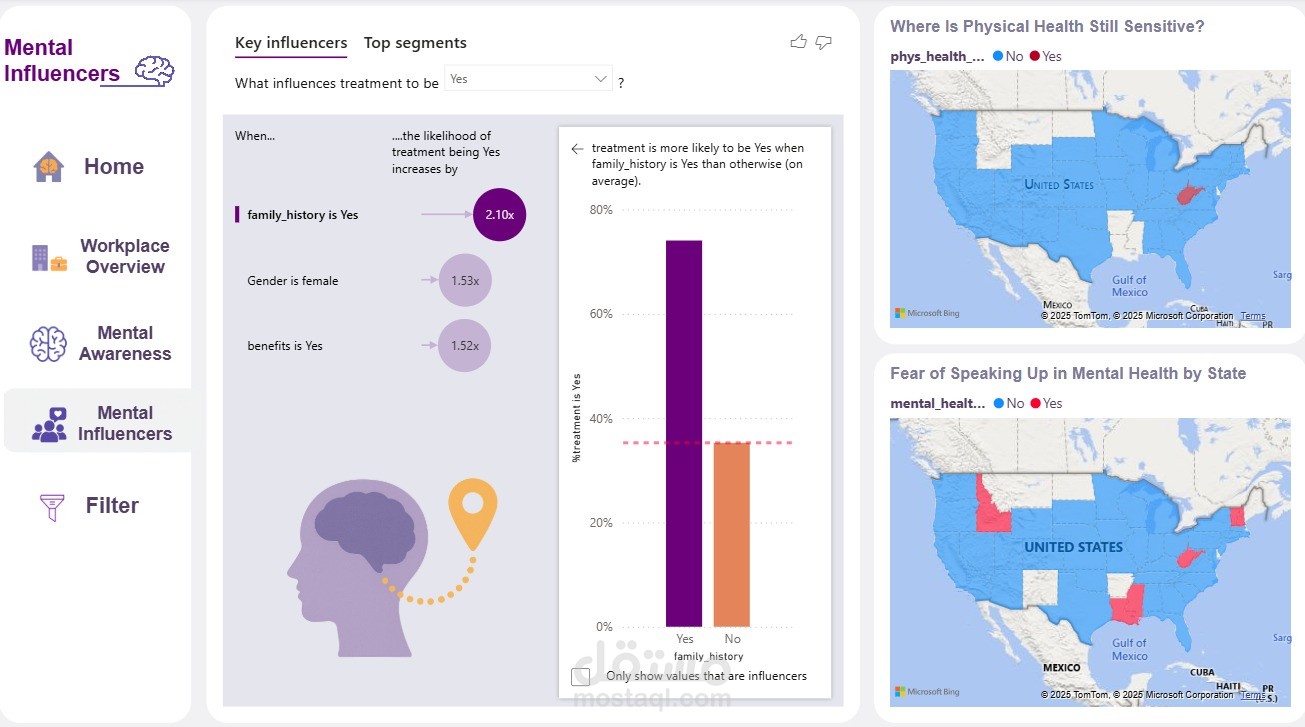Click the Workplace Overview building icon
Viewport: 1305px width, 727px height.
point(49,258)
